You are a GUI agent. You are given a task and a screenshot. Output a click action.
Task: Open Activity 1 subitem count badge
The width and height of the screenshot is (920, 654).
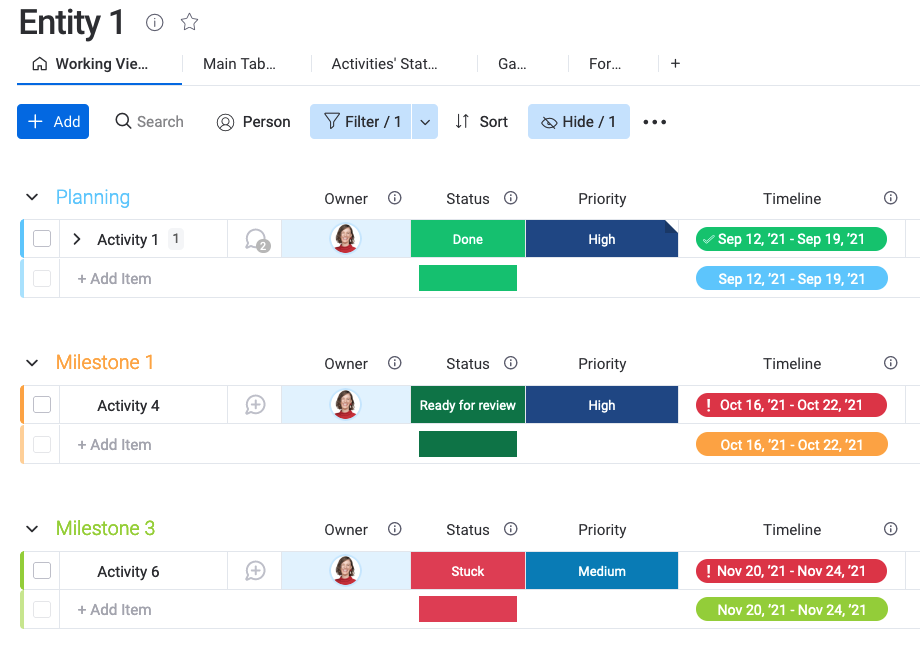[175, 239]
